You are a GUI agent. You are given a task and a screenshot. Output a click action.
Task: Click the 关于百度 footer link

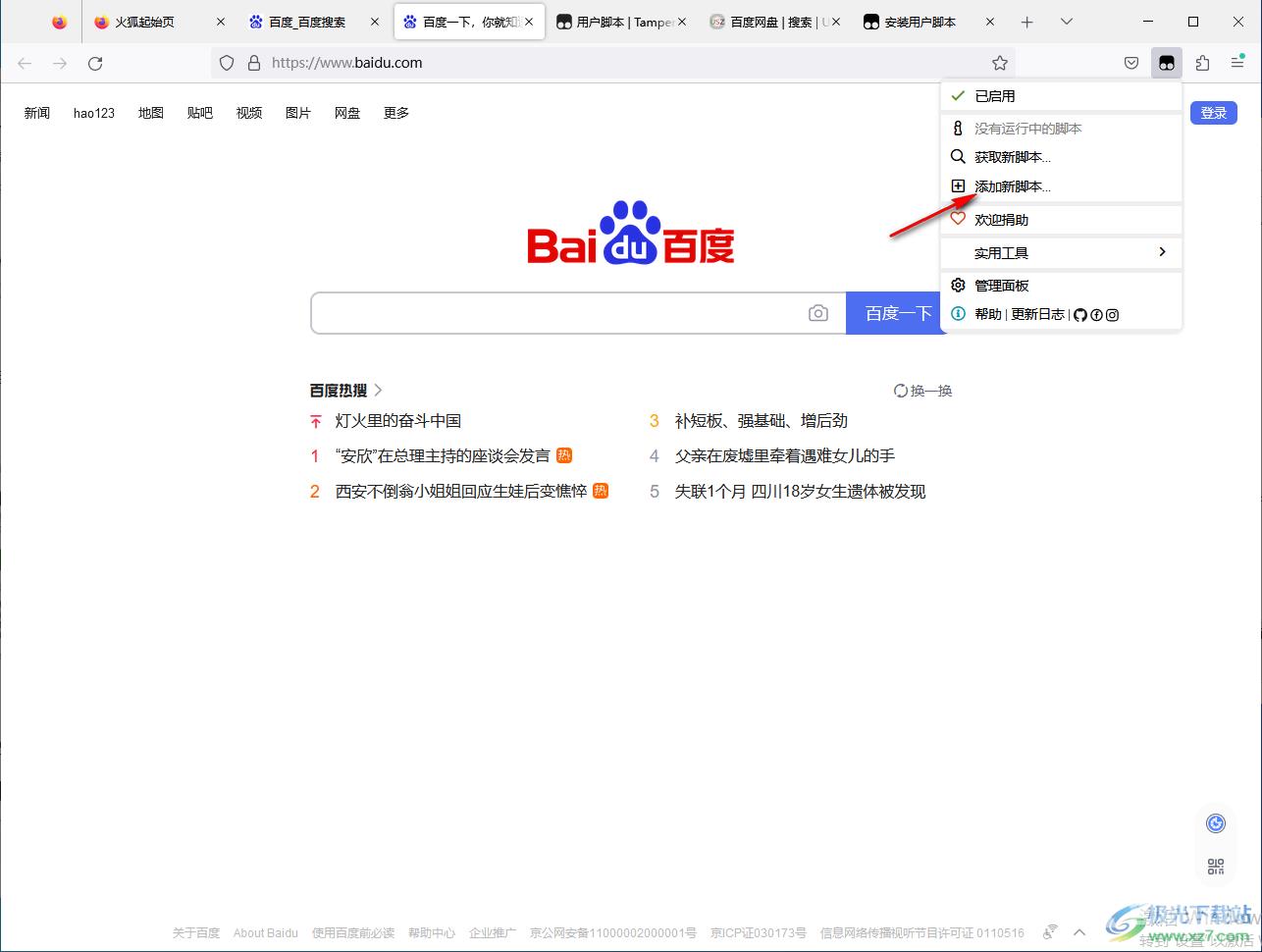coord(196,933)
